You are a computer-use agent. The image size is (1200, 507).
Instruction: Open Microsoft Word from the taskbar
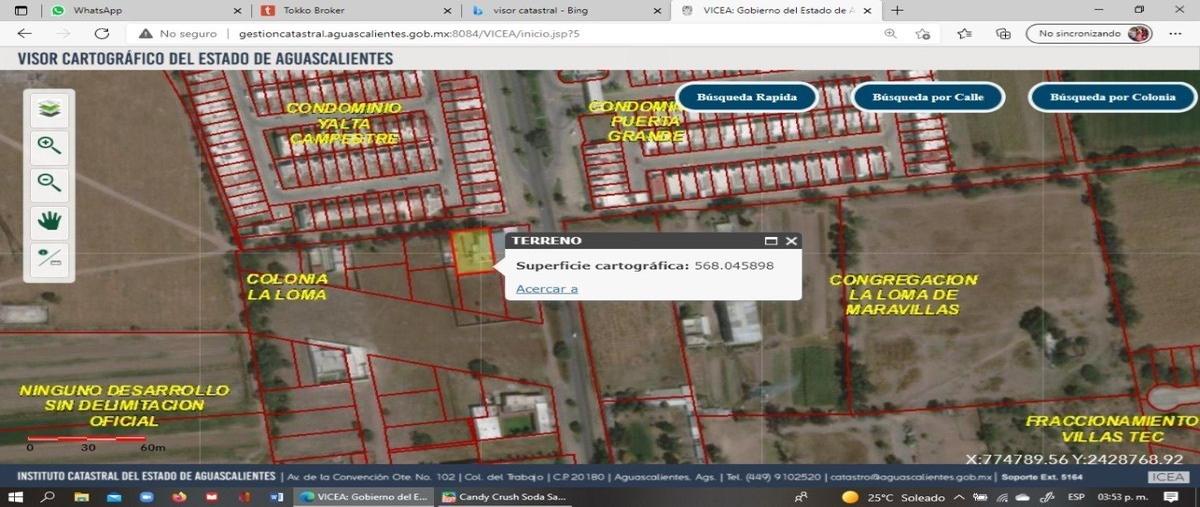click(x=278, y=497)
